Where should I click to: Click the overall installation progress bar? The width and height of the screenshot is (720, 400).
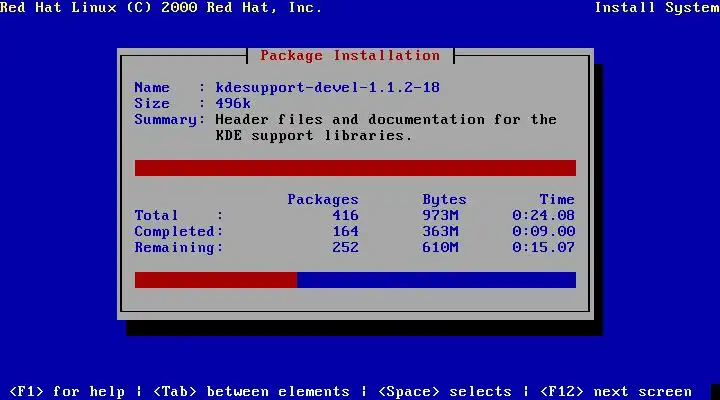coord(355,280)
